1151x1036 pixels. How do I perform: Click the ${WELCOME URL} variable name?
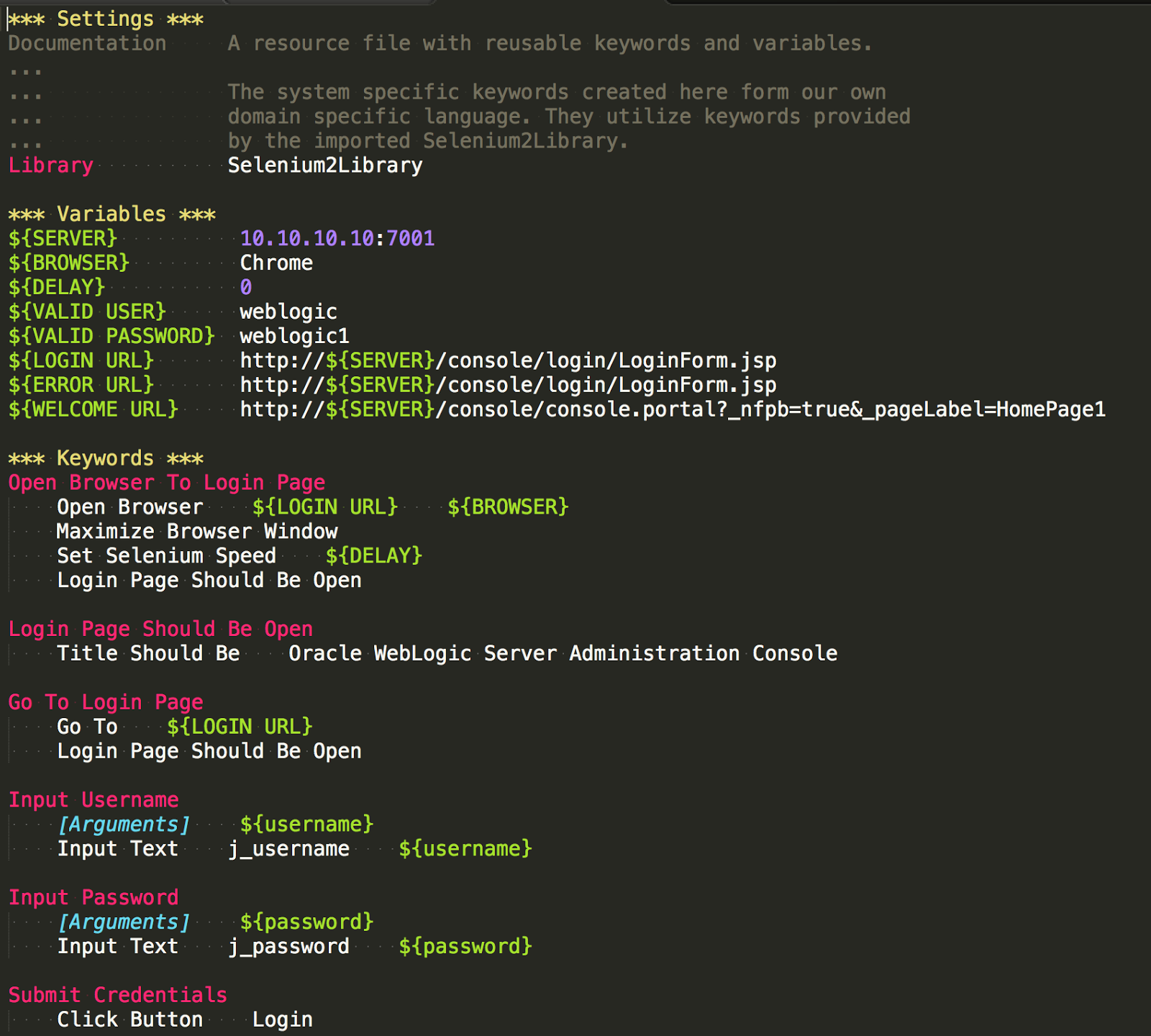coord(94,409)
